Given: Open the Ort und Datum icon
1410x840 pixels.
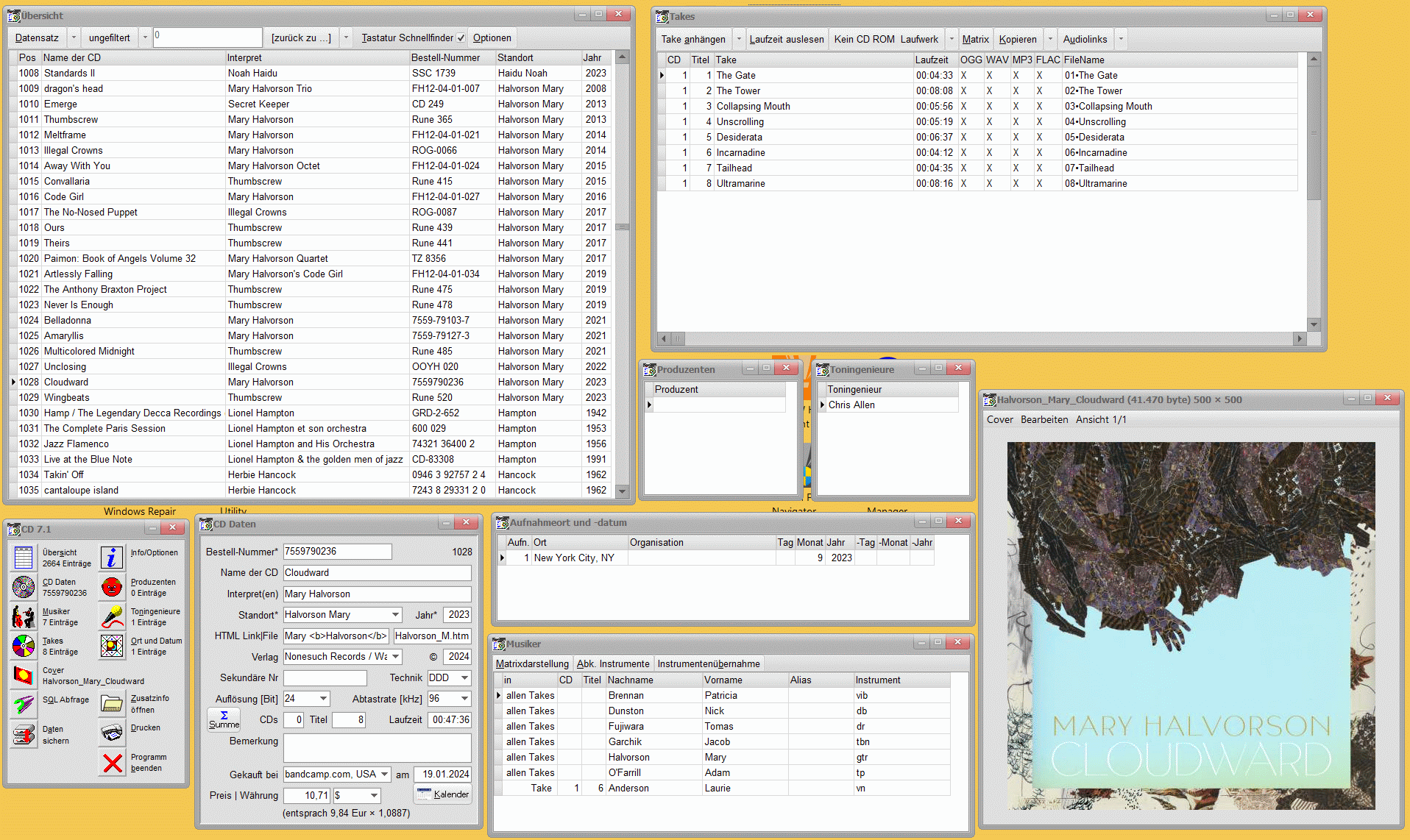Looking at the screenshot, I should 112,646.
